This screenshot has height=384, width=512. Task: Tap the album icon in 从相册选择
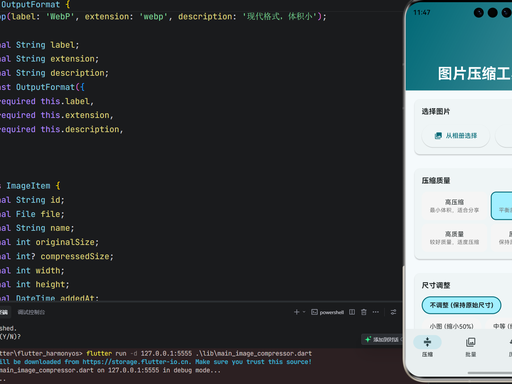click(x=438, y=136)
